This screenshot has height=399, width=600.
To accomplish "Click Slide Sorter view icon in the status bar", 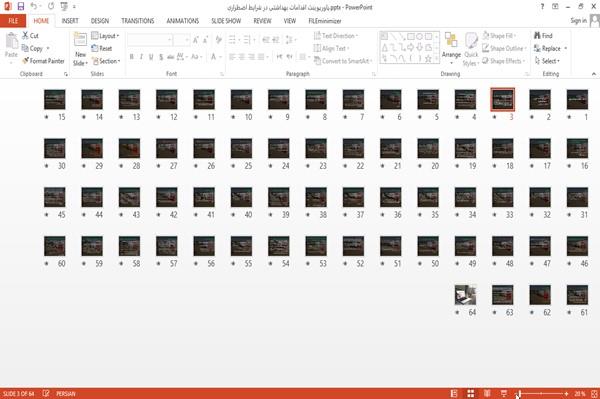I will point(471,393).
